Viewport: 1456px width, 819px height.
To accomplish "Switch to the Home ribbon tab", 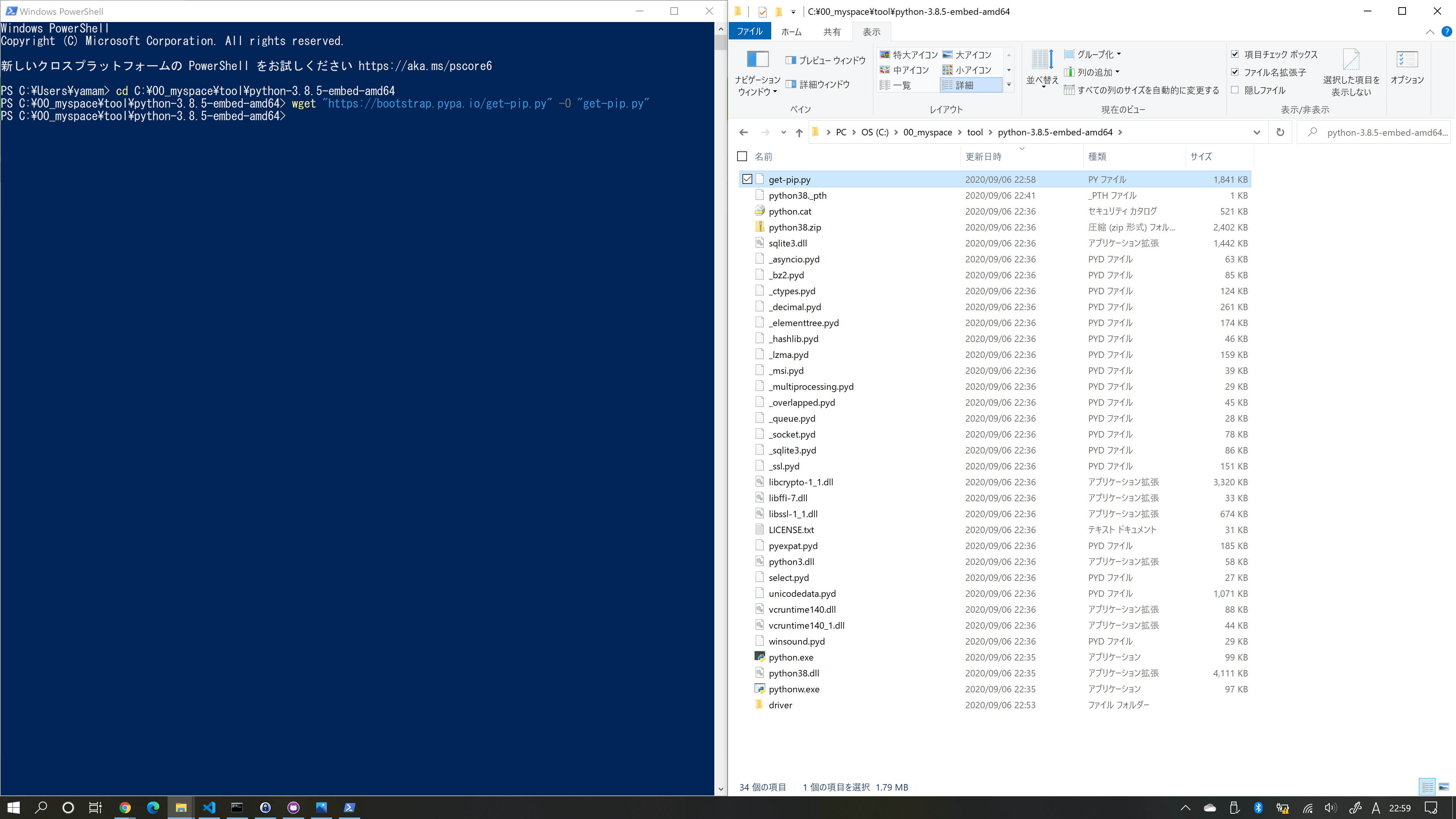I will pyautogui.click(x=791, y=31).
